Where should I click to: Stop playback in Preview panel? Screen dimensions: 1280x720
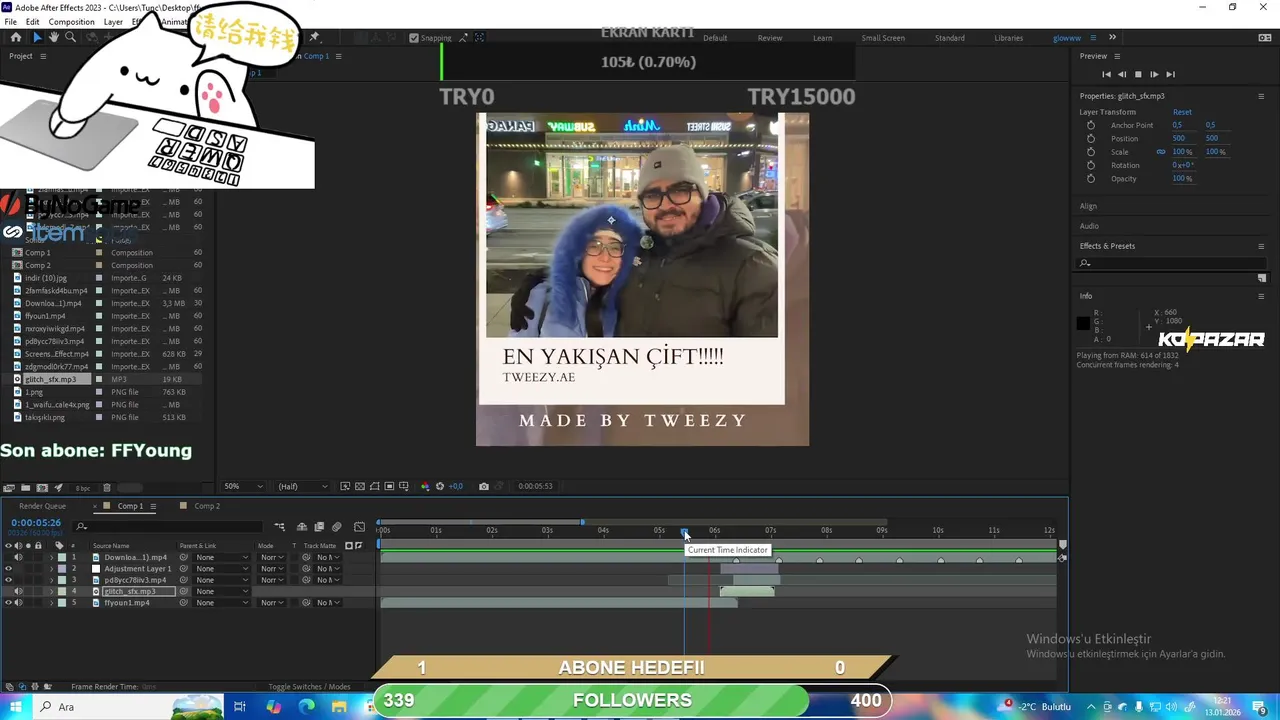1138,74
